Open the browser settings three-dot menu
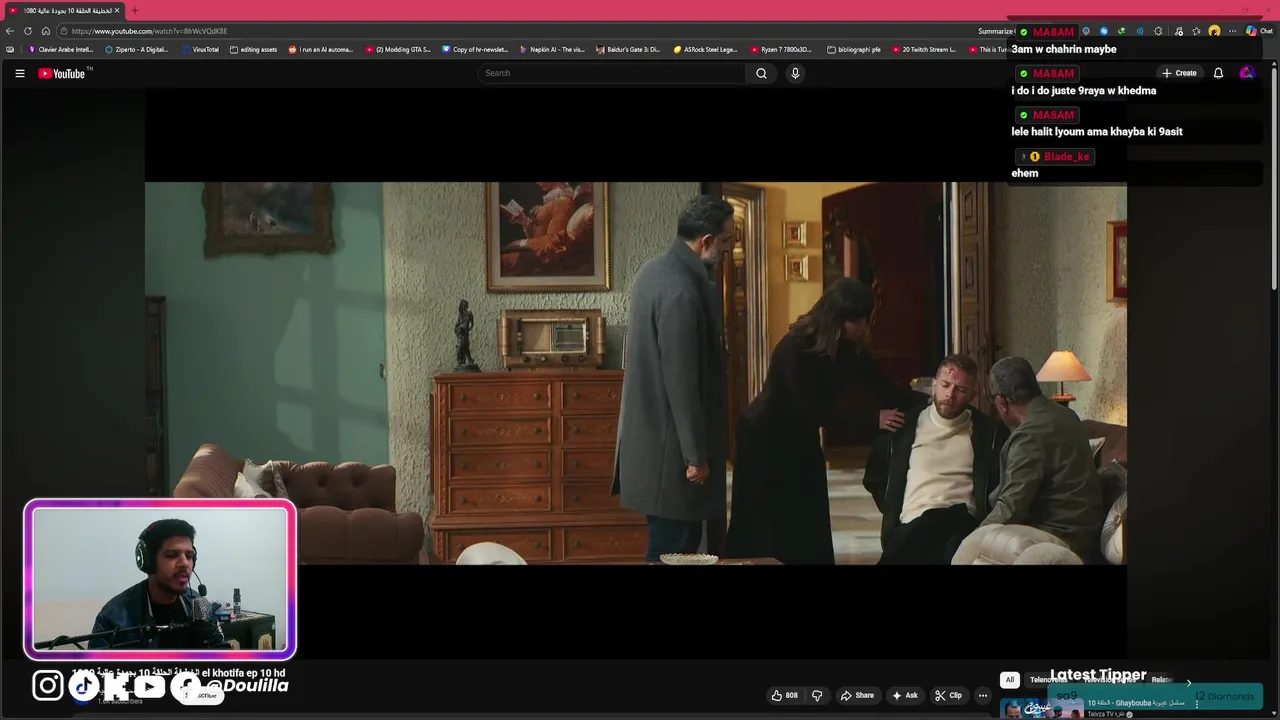Image resolution: width=1280 pixels, height=720 pixels. (x=1232, y=31)
